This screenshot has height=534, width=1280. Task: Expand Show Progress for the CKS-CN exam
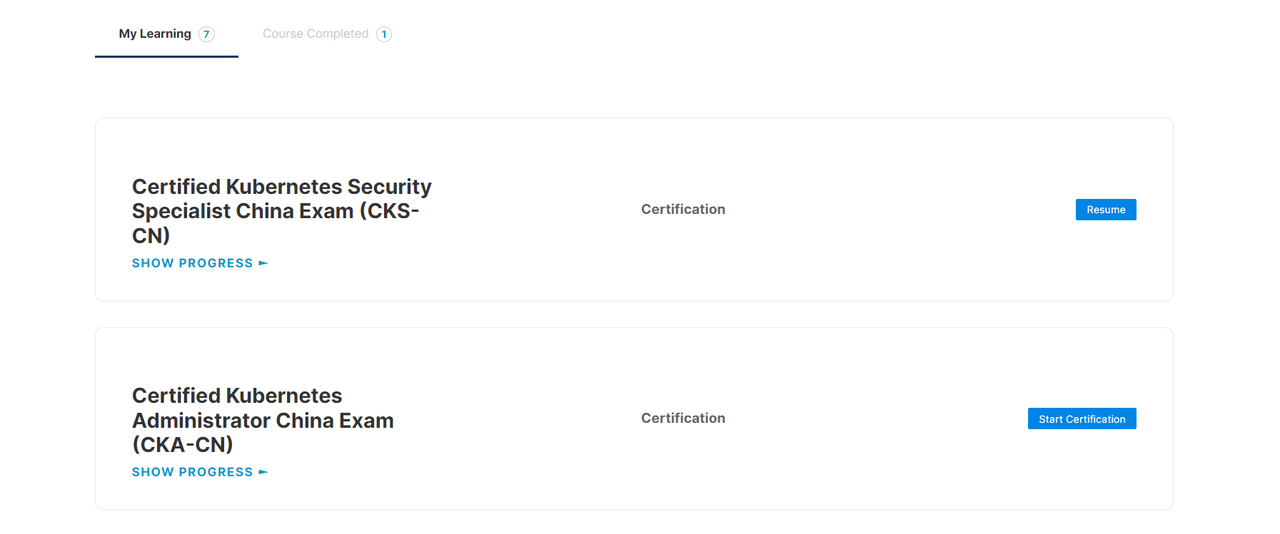[193, 263]
